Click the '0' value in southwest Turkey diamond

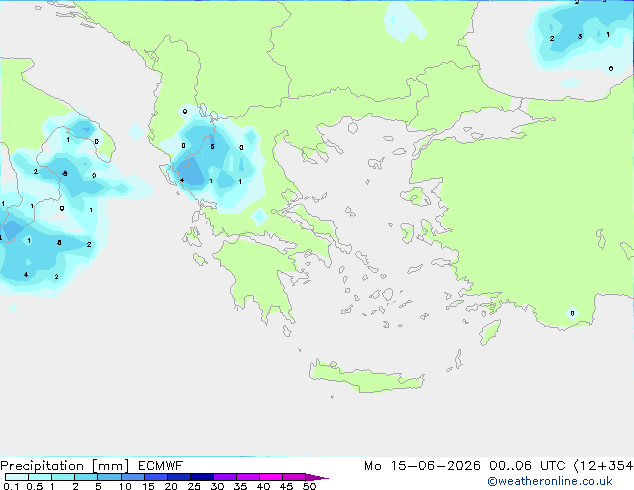pyautogui.click(x=572, y=313)
